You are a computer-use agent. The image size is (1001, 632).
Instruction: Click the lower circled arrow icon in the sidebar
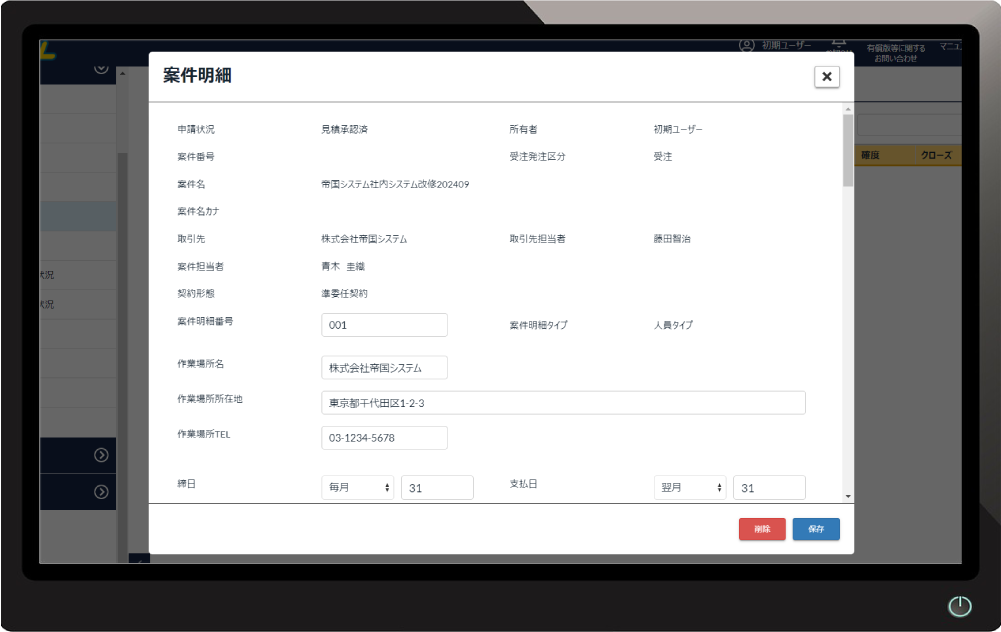tap(101, 491)
